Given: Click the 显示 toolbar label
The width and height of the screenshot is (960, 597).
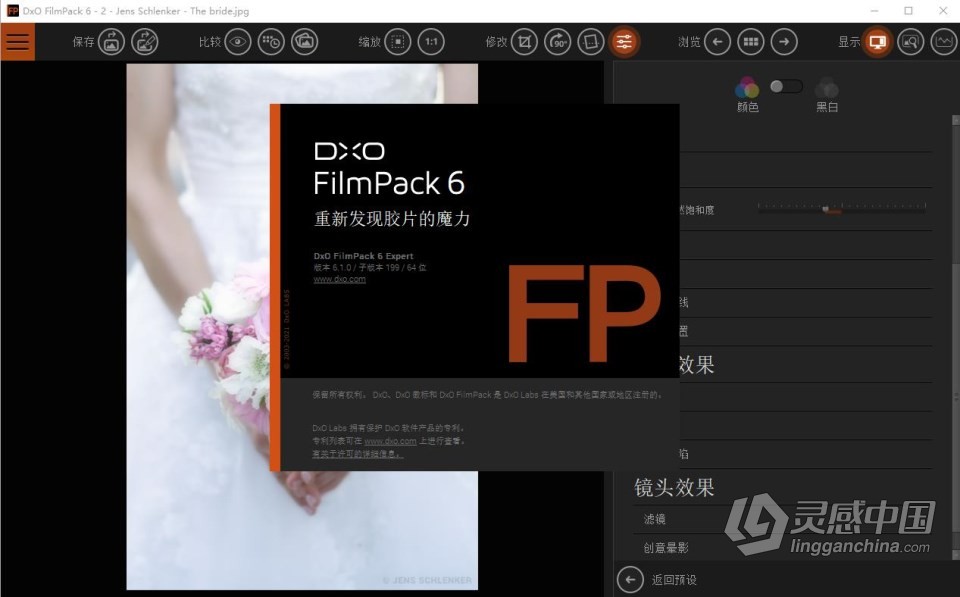Looking at the screenshot, I should [849, 42].
